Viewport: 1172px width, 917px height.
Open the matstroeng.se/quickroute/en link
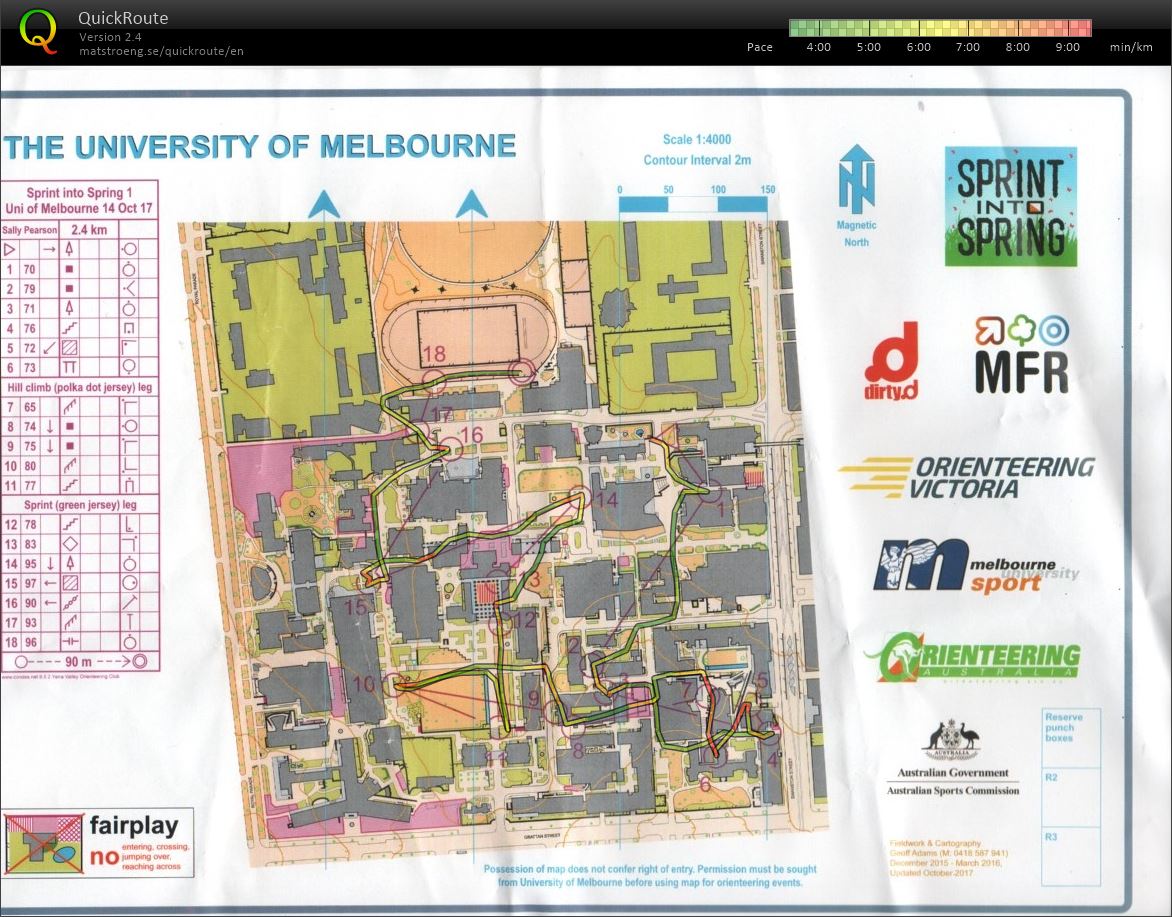tap(161, 51)
